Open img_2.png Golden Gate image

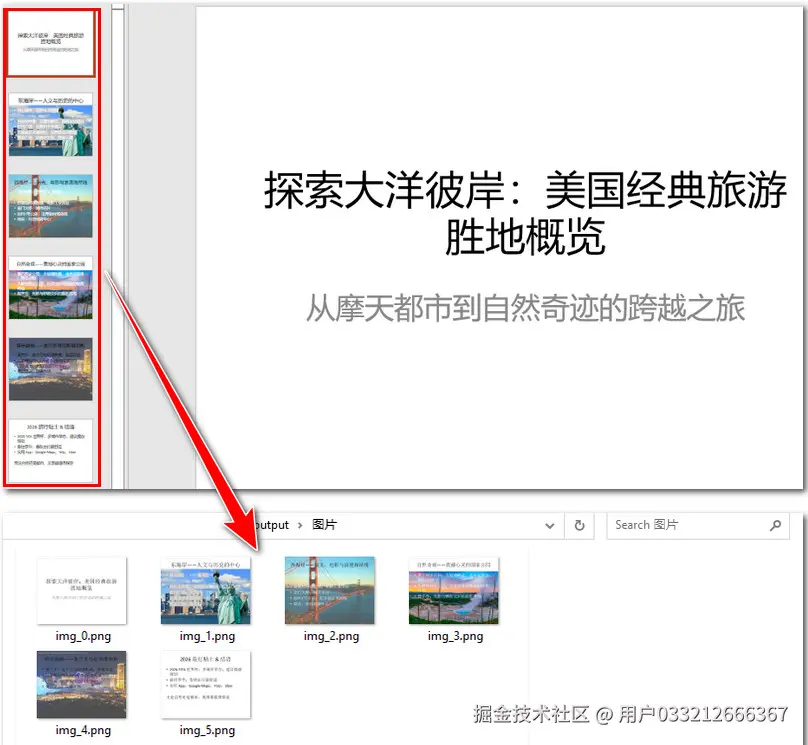click(x=329, y=590)
